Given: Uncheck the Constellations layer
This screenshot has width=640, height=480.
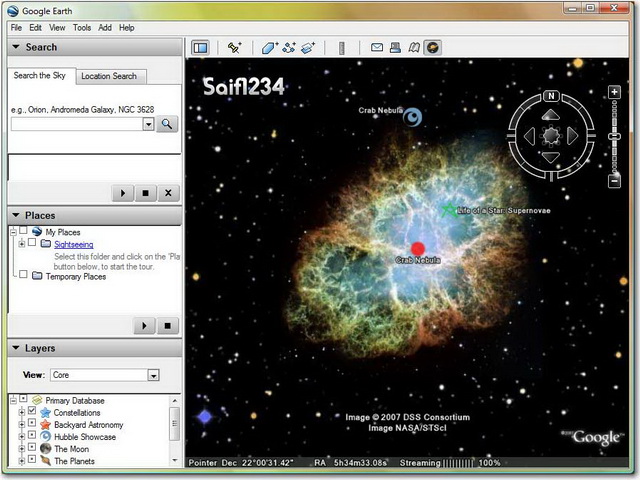Looking at the screenshot, I should pos(32,411).
